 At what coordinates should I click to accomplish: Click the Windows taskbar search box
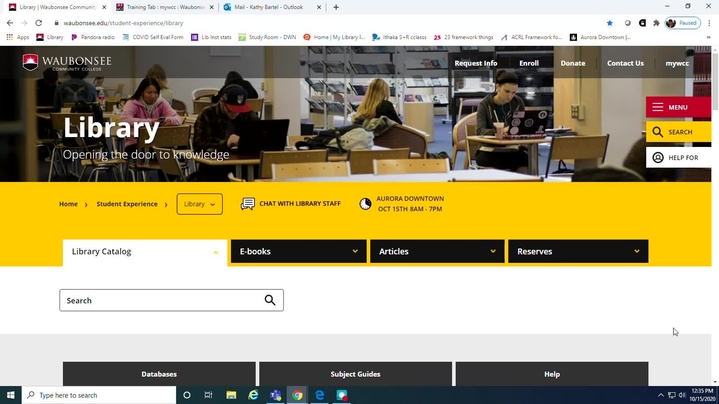(x=99, y=395)
